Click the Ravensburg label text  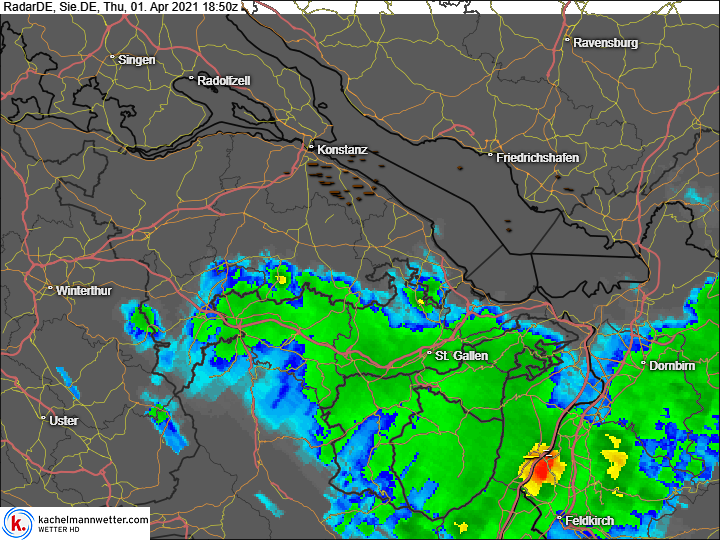pyautogui.click(x=605, y=43)
